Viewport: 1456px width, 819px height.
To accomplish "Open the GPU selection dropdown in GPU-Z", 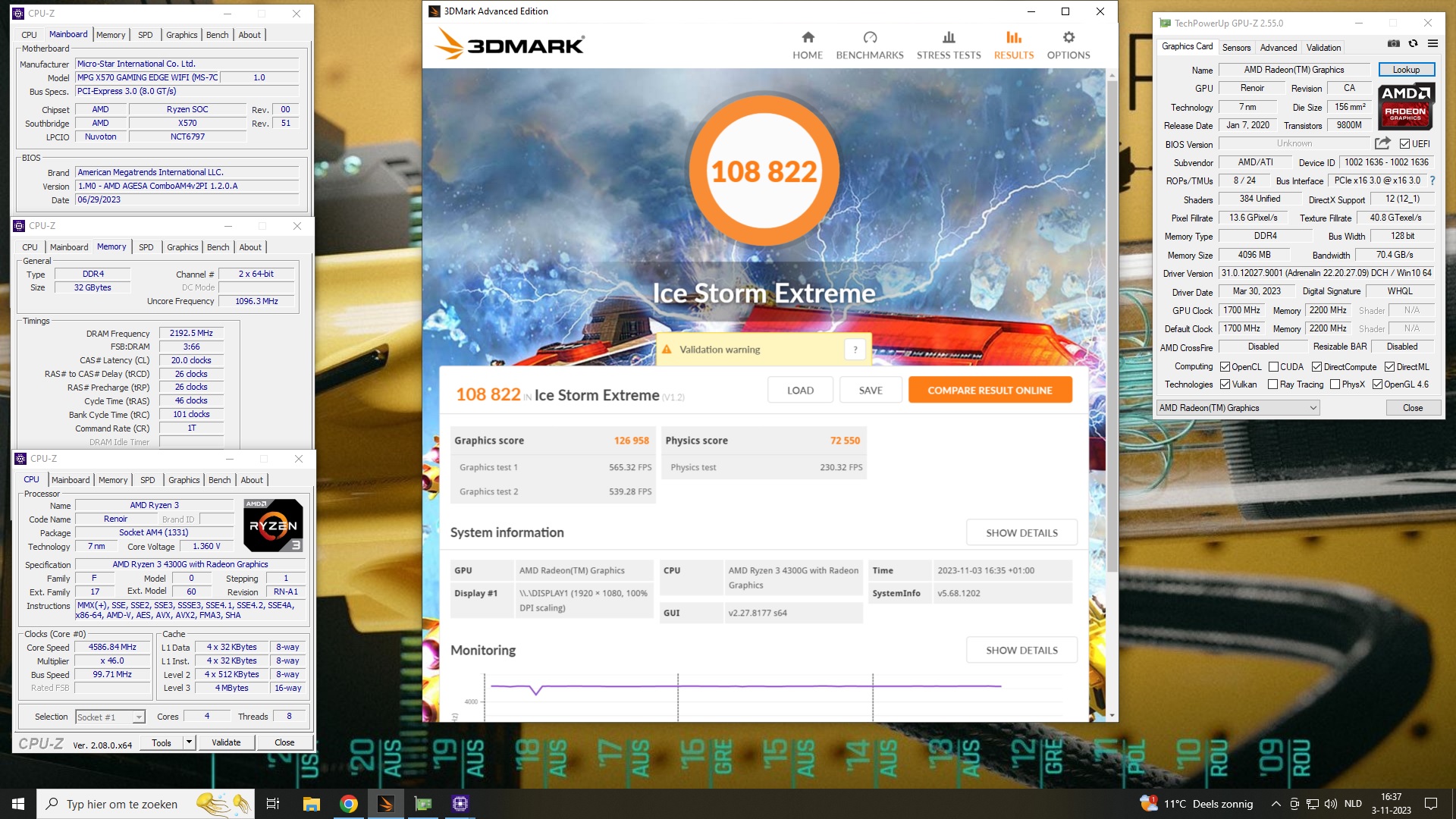I will click(1238, 408).
